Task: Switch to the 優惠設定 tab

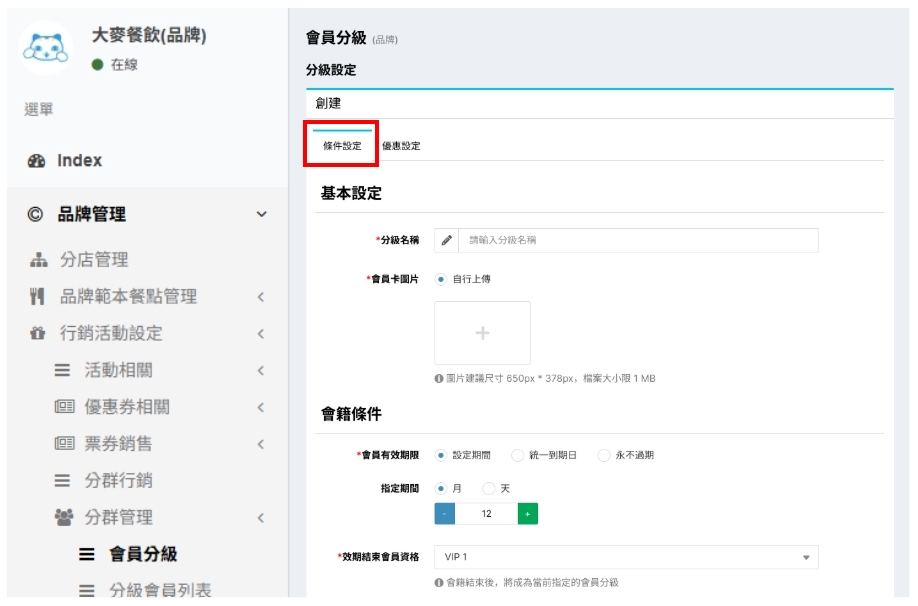Action: click(x=401, y=146)
